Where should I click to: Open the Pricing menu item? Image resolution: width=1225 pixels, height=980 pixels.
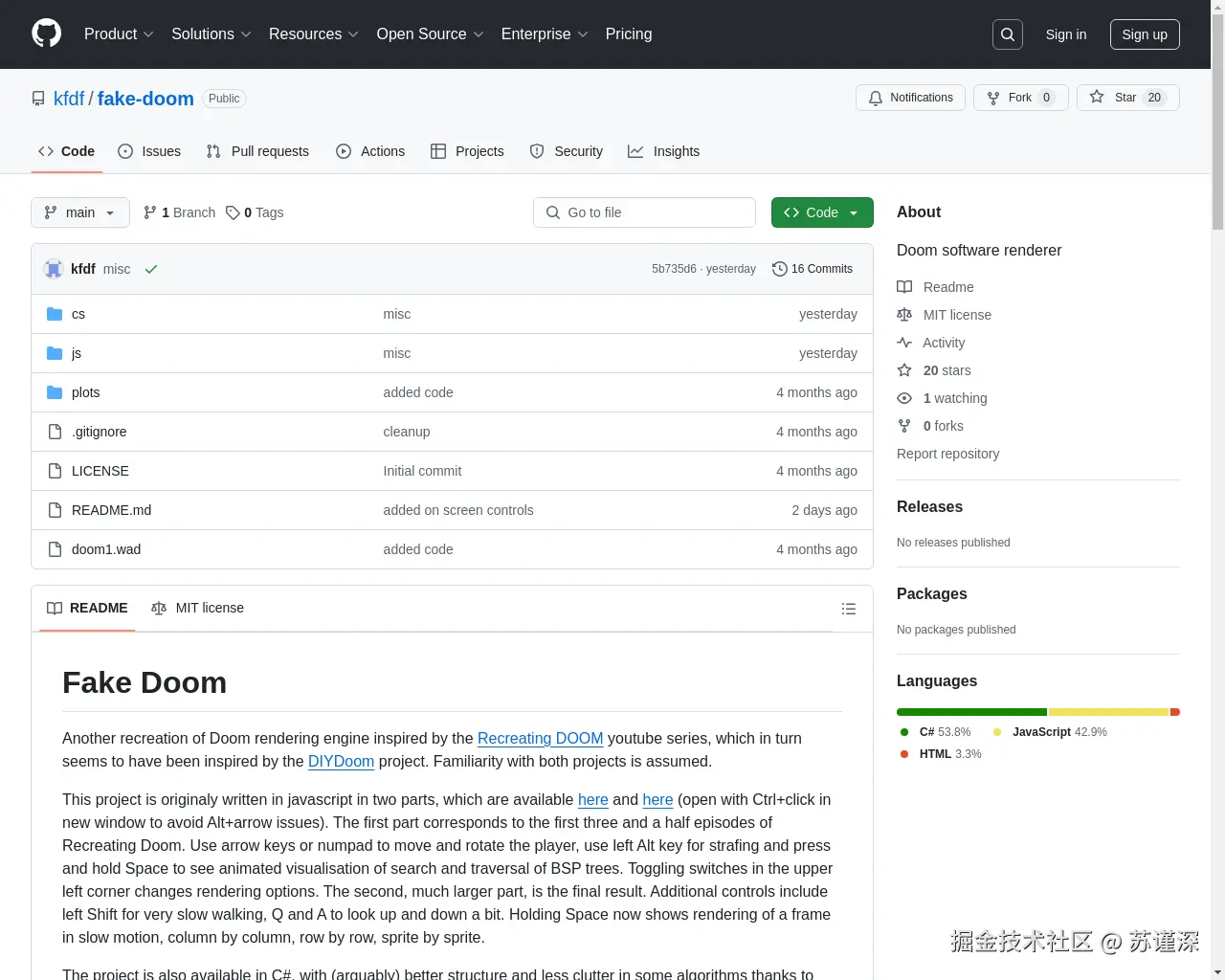[628, 34]
